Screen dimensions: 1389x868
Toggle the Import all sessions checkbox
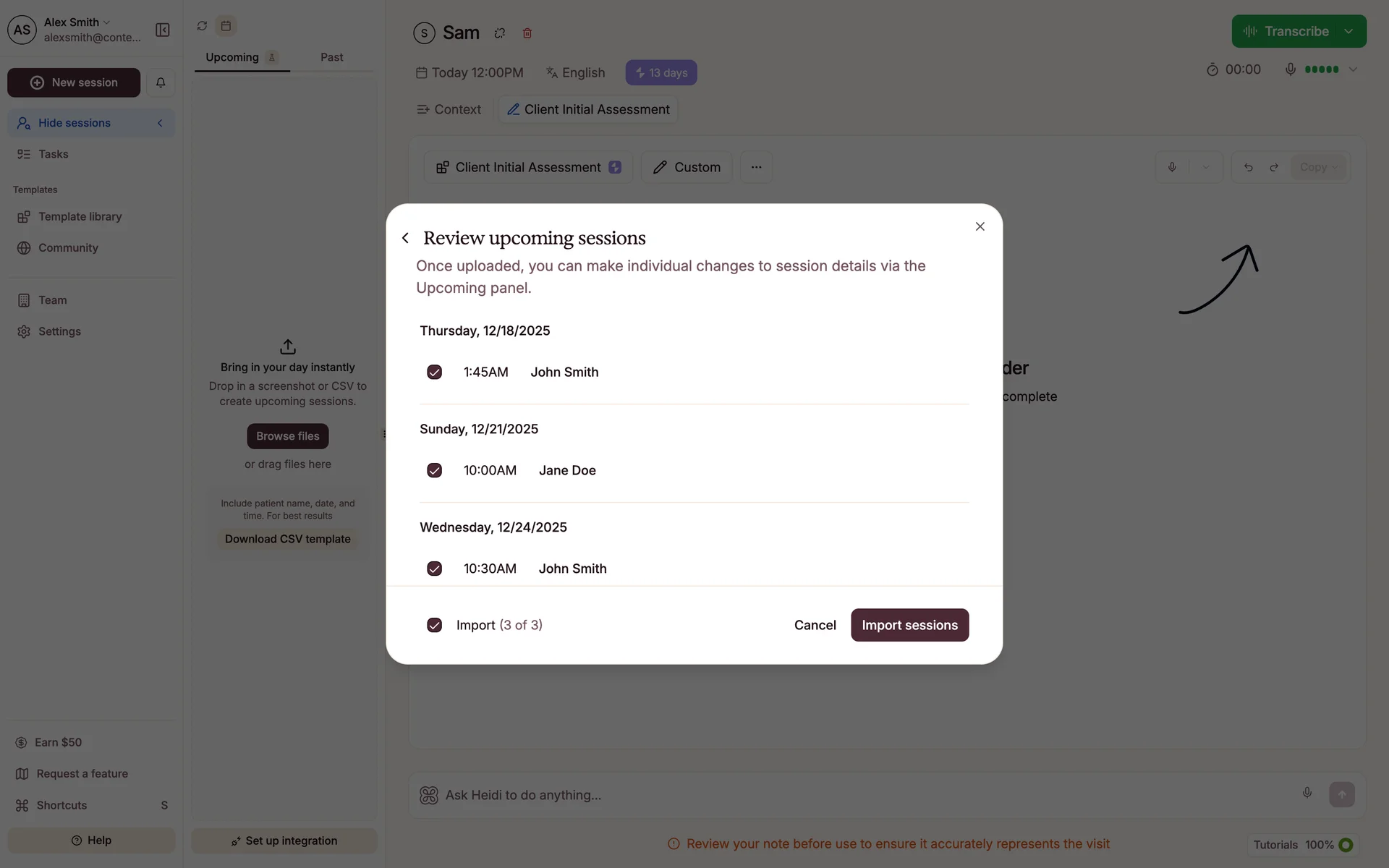[x=434, y=625]
